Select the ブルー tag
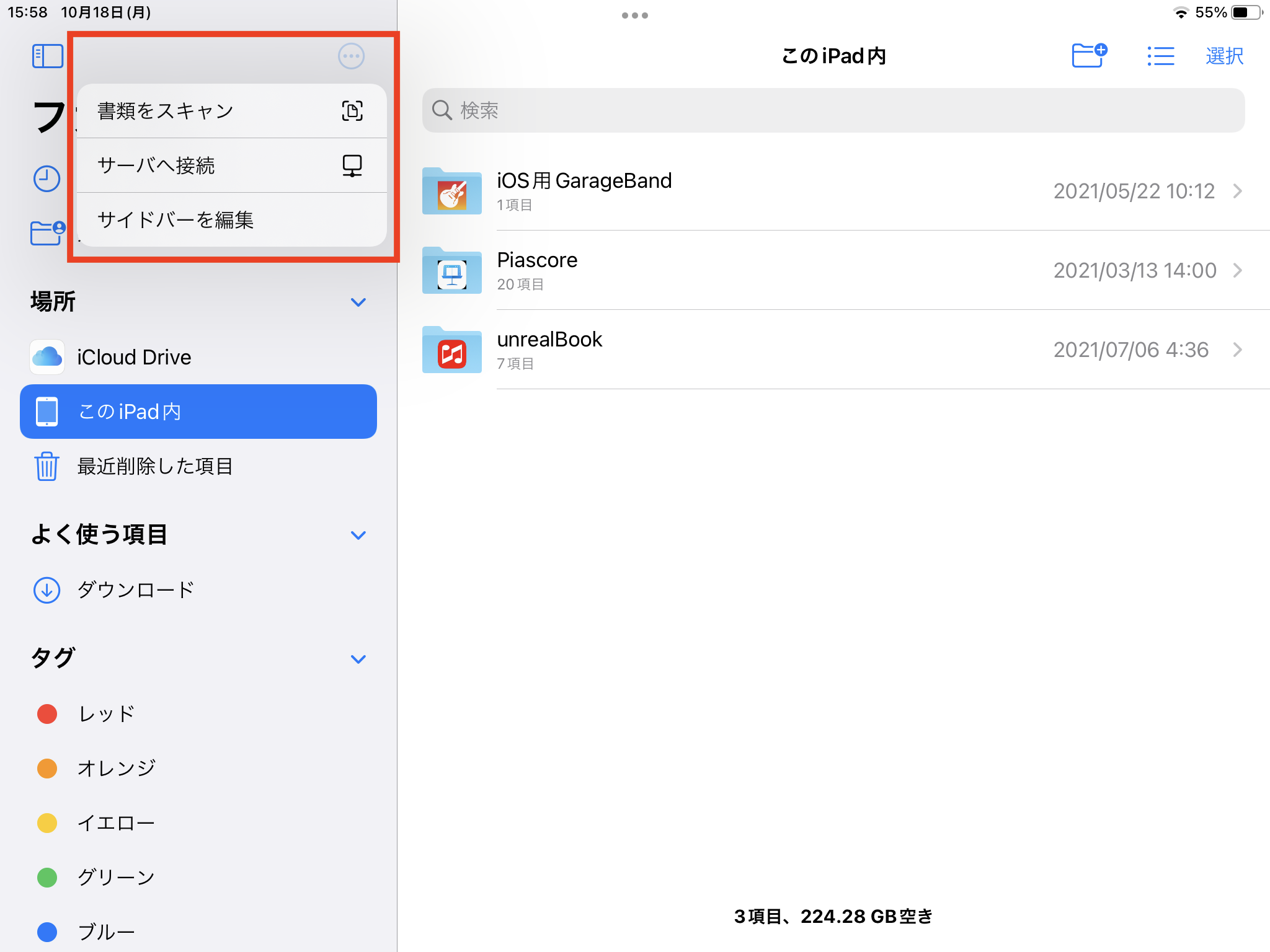1270x952 pixels. coord(198,932)
